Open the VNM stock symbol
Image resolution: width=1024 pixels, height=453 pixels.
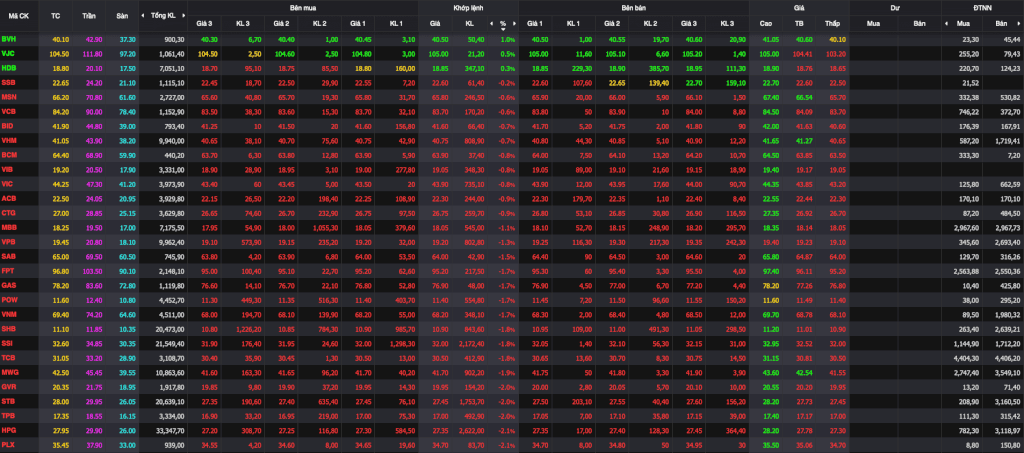pyautogui.click(x=10, y=313)
